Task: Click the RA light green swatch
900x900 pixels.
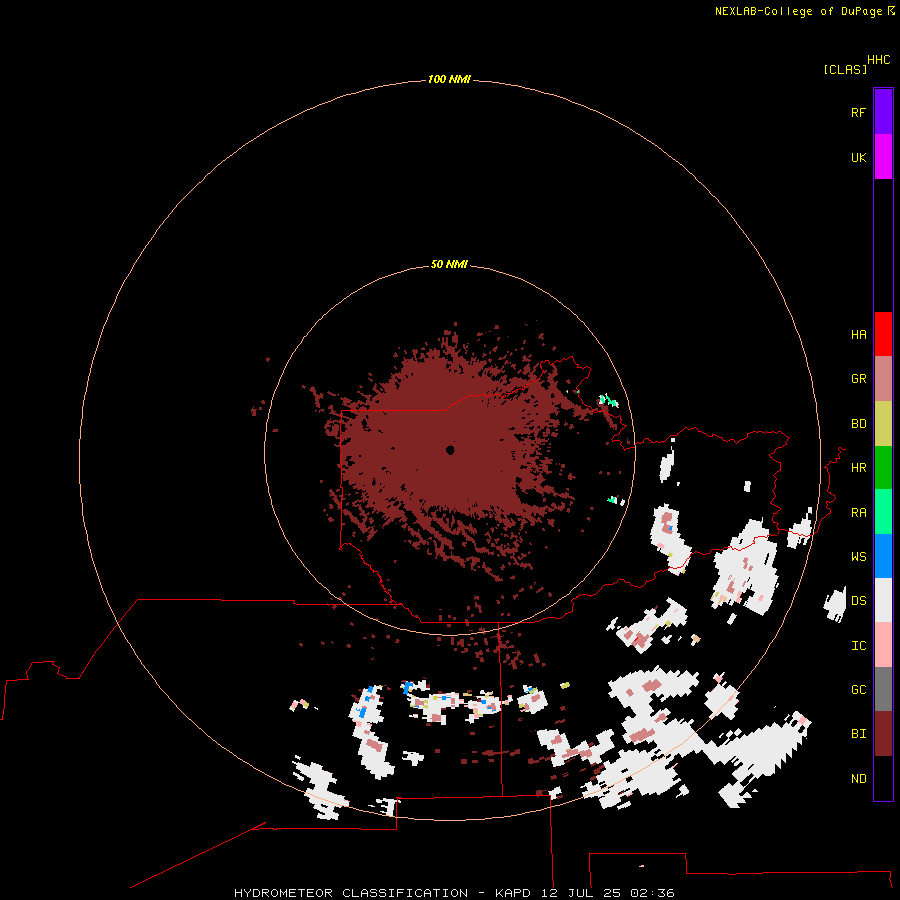Action: (x=883, y=512)
